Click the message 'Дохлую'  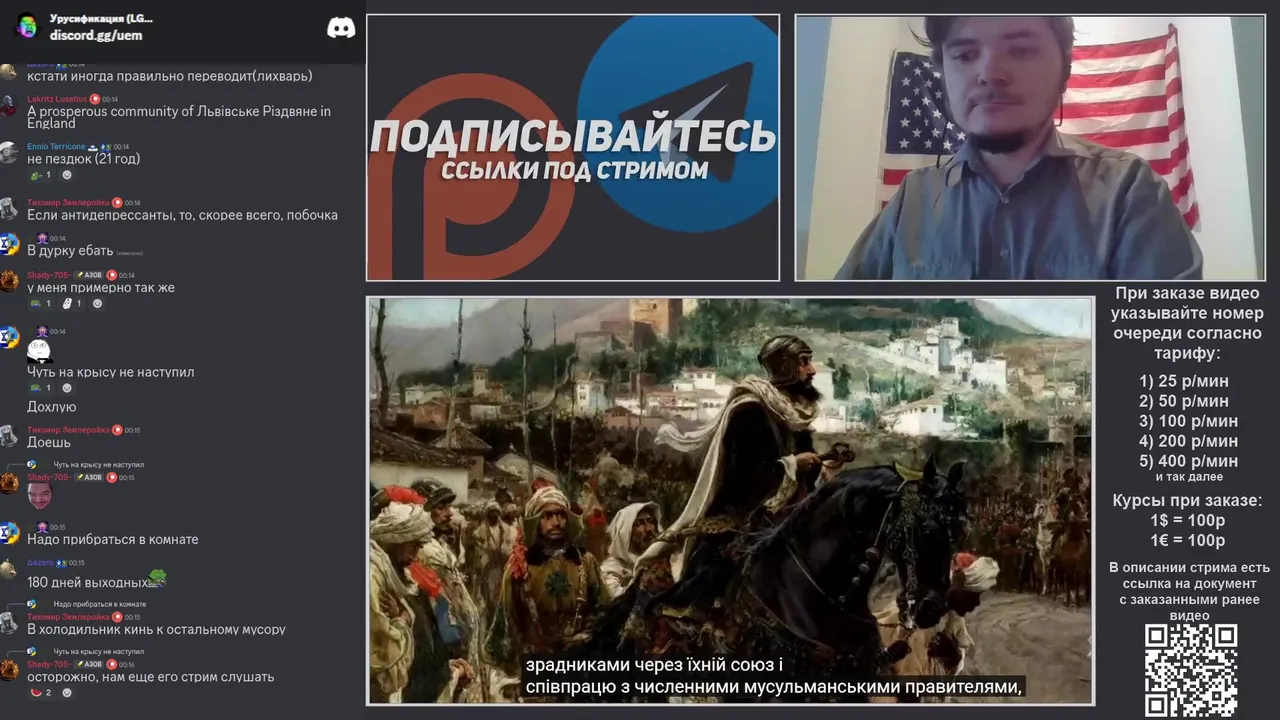point(51,407)
